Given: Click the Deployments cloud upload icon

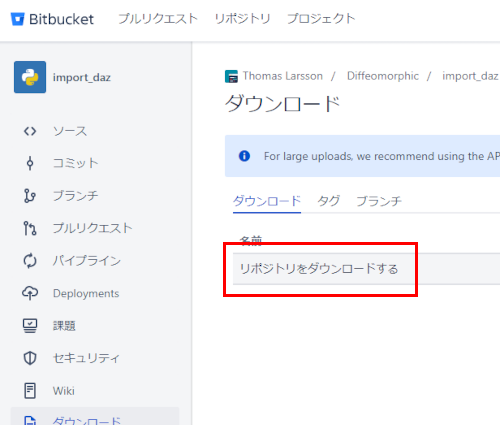Looking at the screenshot, I should coord(30,293).
